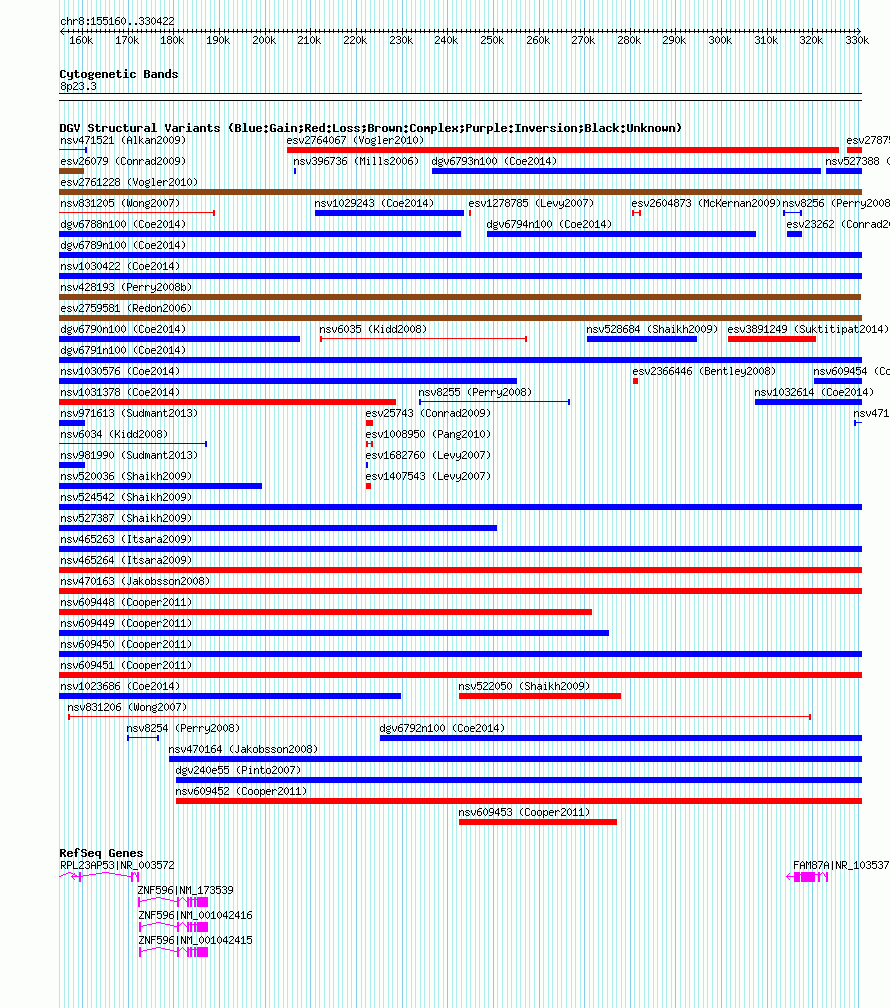The width and height of the screenshot is (890, 1008).
Task: Open dgv6789n100 (Coe2014) variant
Action: click(123, 246)
